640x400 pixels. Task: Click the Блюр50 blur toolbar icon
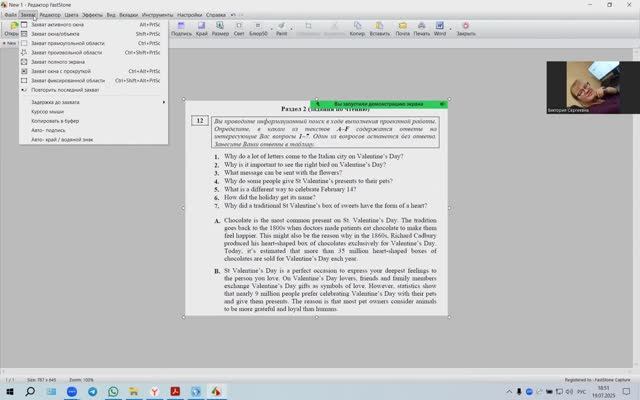pos(258,26)
